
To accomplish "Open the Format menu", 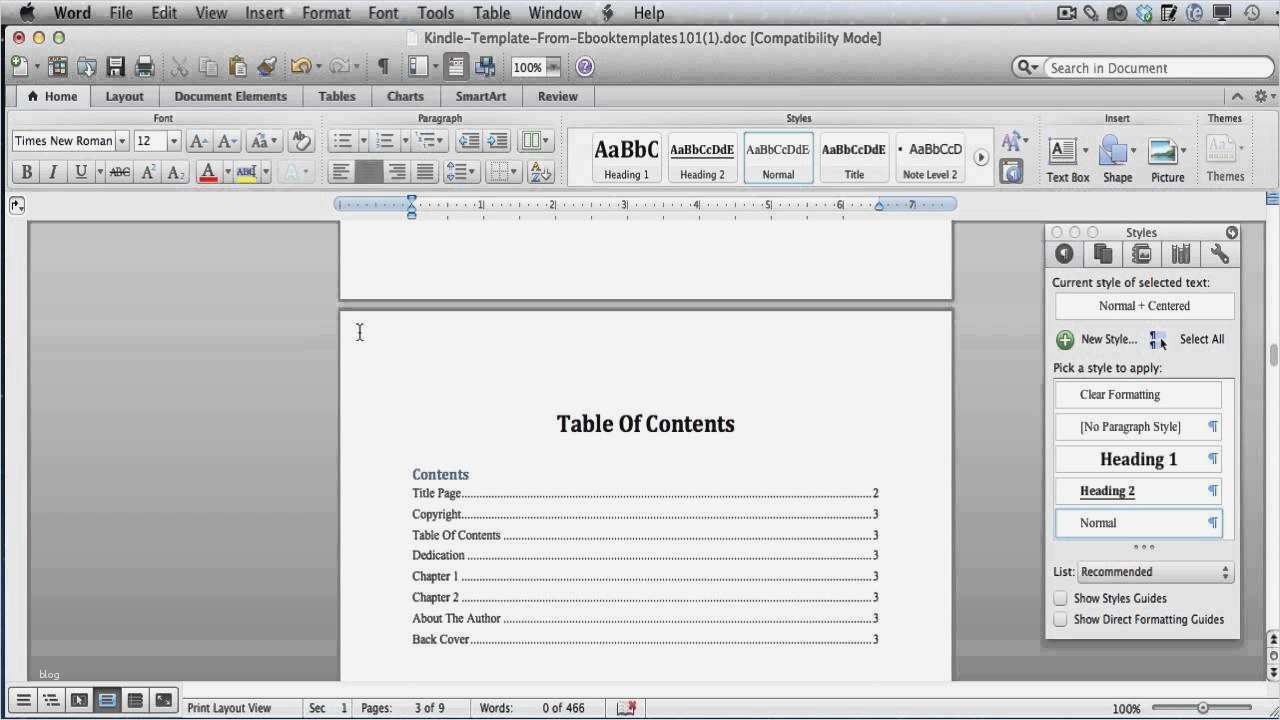I will (x=326, y=13).
